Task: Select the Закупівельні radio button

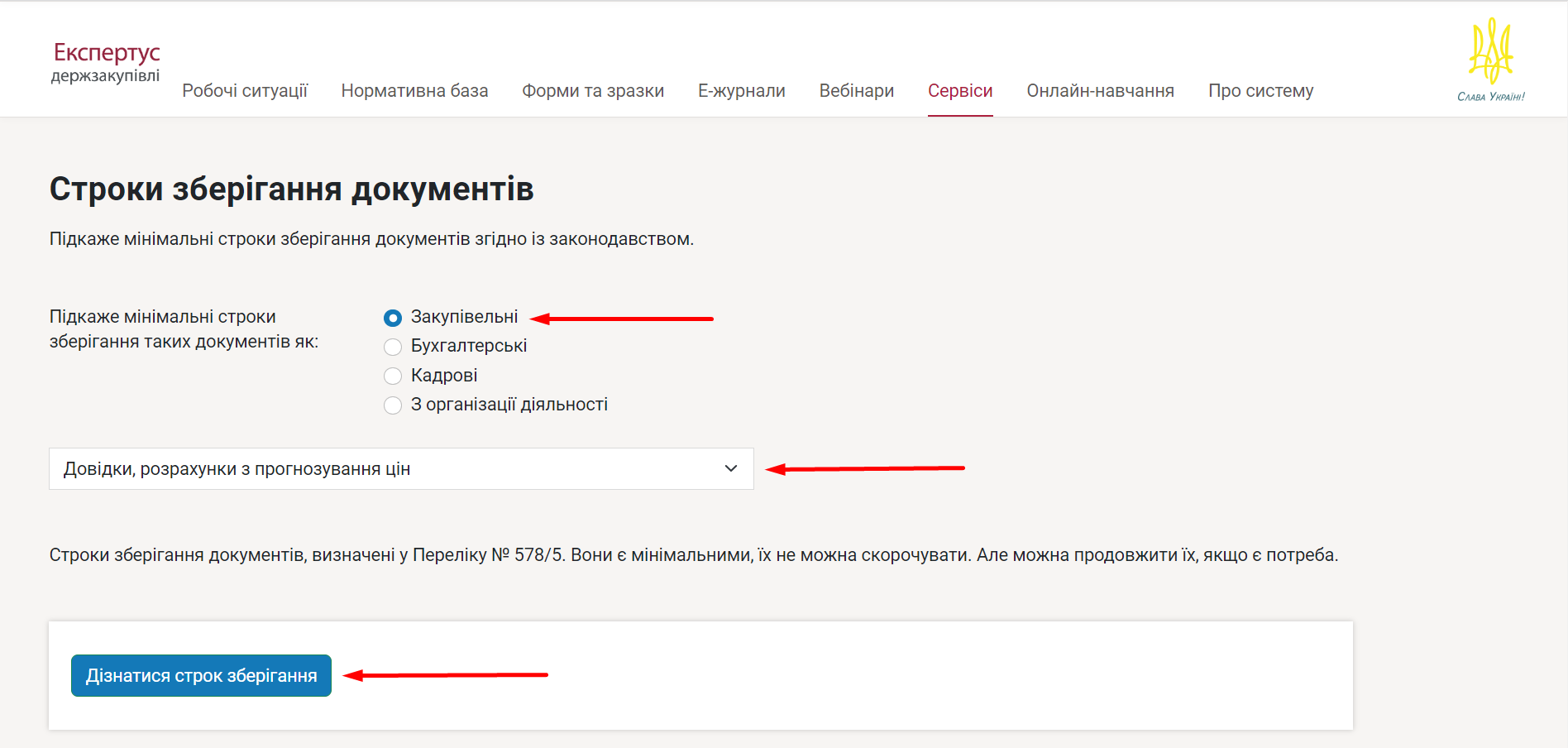Action: tap(393, 318)
